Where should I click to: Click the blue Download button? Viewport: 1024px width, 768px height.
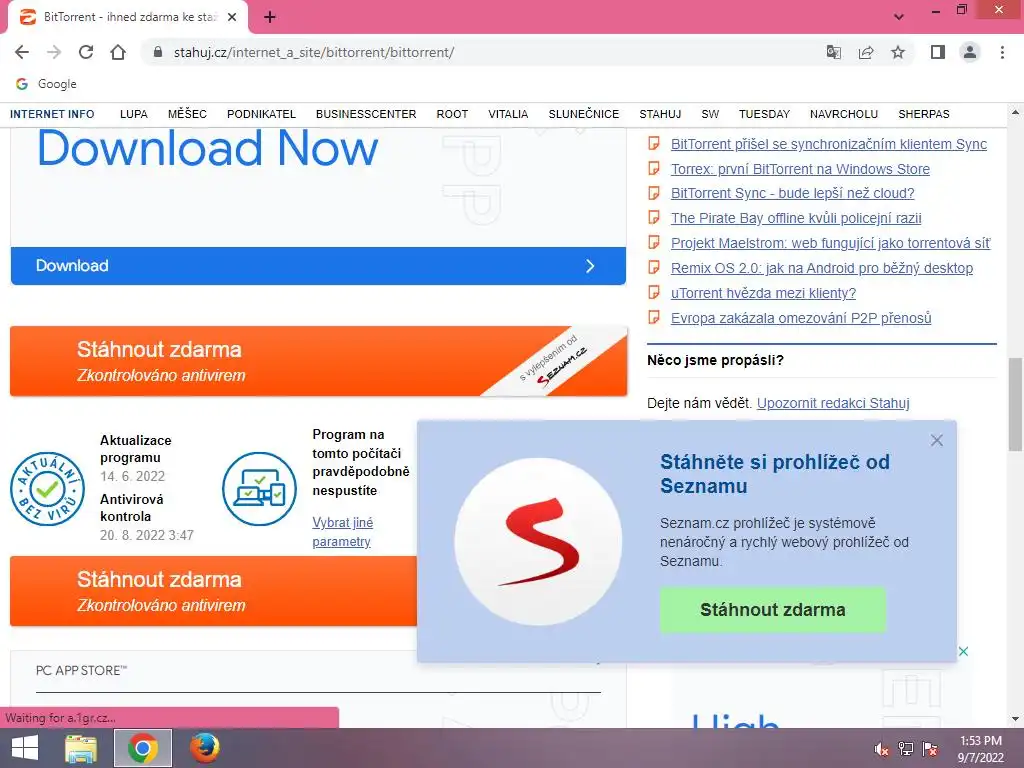[x=318, y=266]
